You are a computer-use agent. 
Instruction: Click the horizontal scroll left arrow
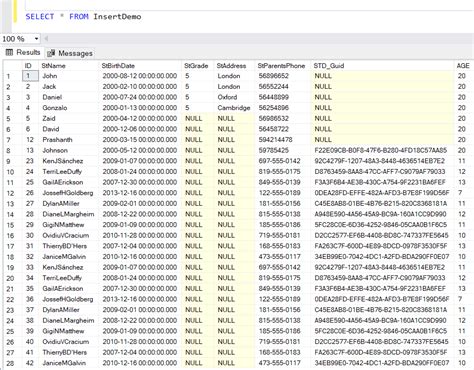tap(46, 39)
